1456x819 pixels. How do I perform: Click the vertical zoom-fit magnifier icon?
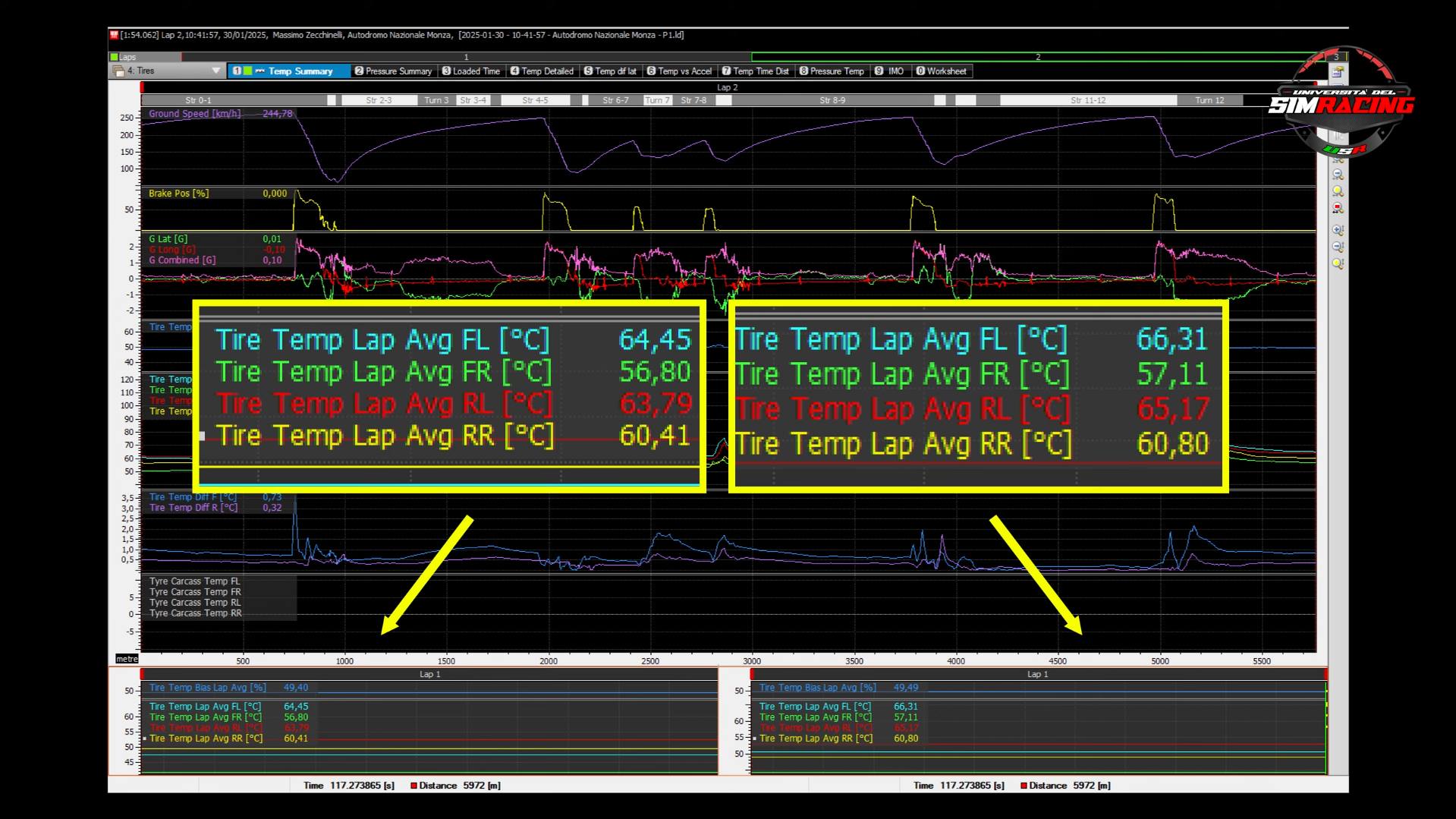click(1338, 263)
